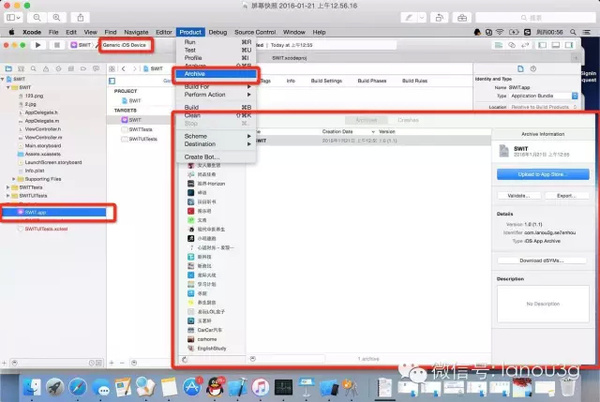This screenshot has width=600, height=402.
Task: Open the Debug navigator icon
Action: tap(71, 69)
